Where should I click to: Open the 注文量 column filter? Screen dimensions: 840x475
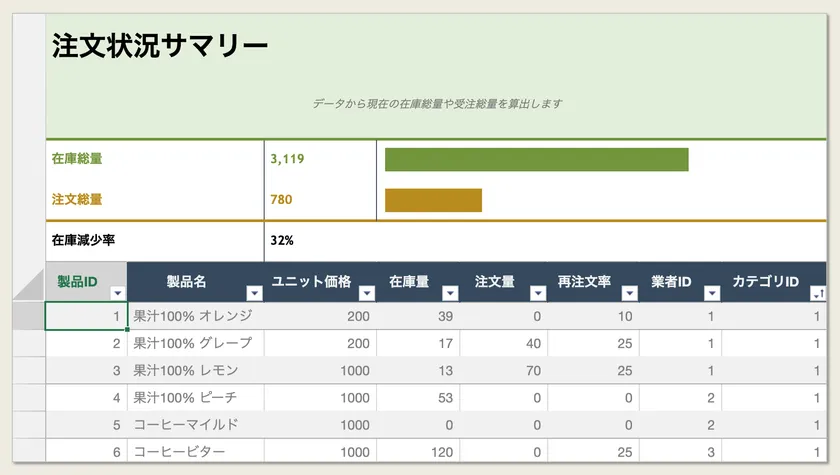pyautogui.click(x=538, y=293)
